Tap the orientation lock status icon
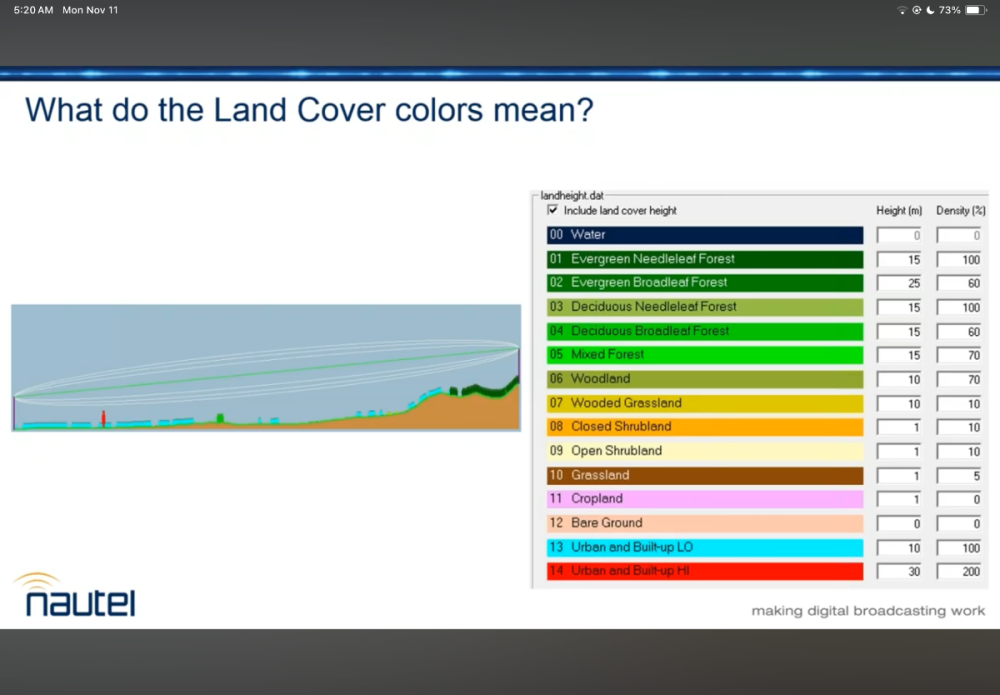This screenshot has height=695, width=1000. (x=916, y=10)
